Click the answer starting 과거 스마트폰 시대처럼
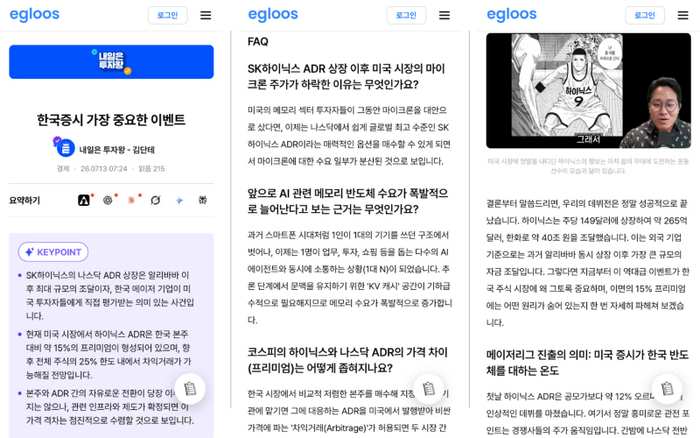The height and width of the screenshot is (438, 700). pos(350,277)
